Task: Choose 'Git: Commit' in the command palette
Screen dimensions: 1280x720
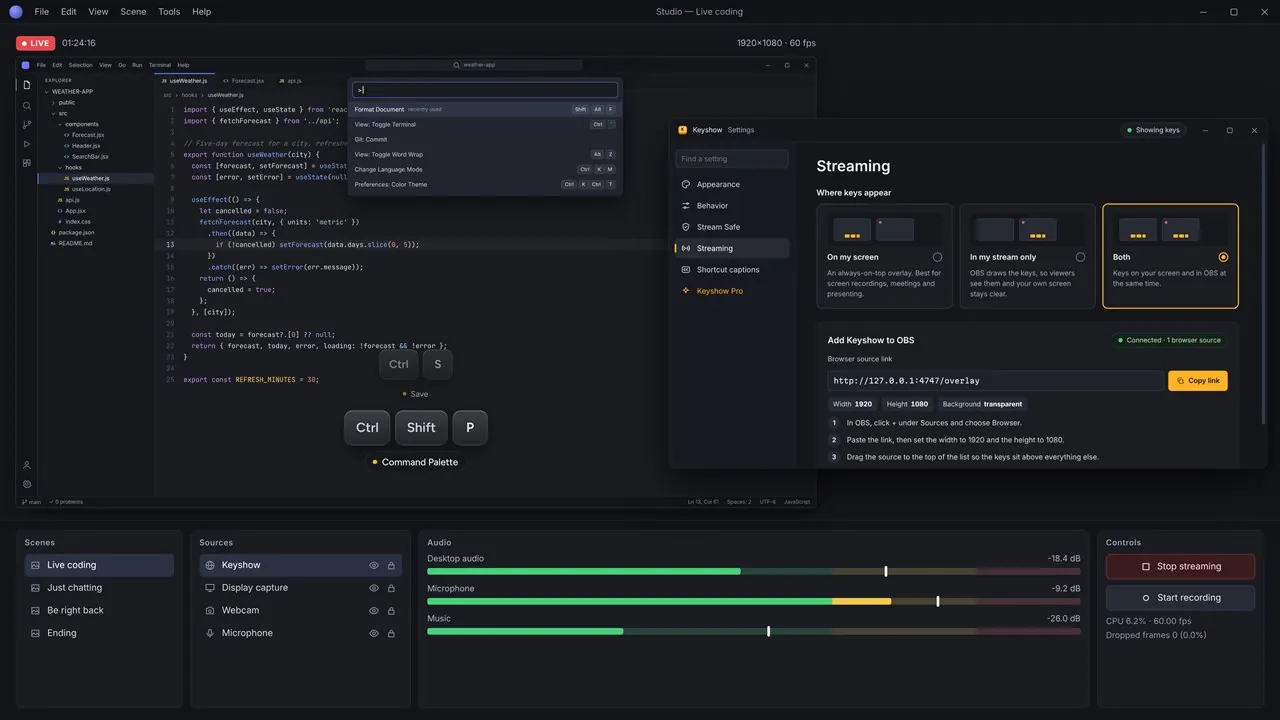Action: [x=485, y=139]
